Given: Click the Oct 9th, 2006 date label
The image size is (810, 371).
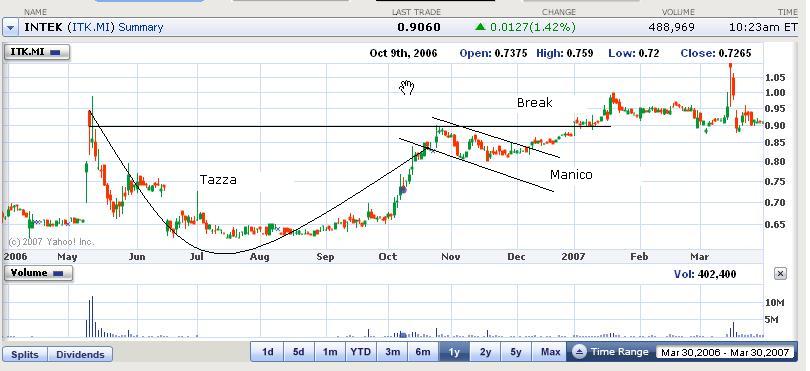Looking at the screenshot, I should (403, 53).
